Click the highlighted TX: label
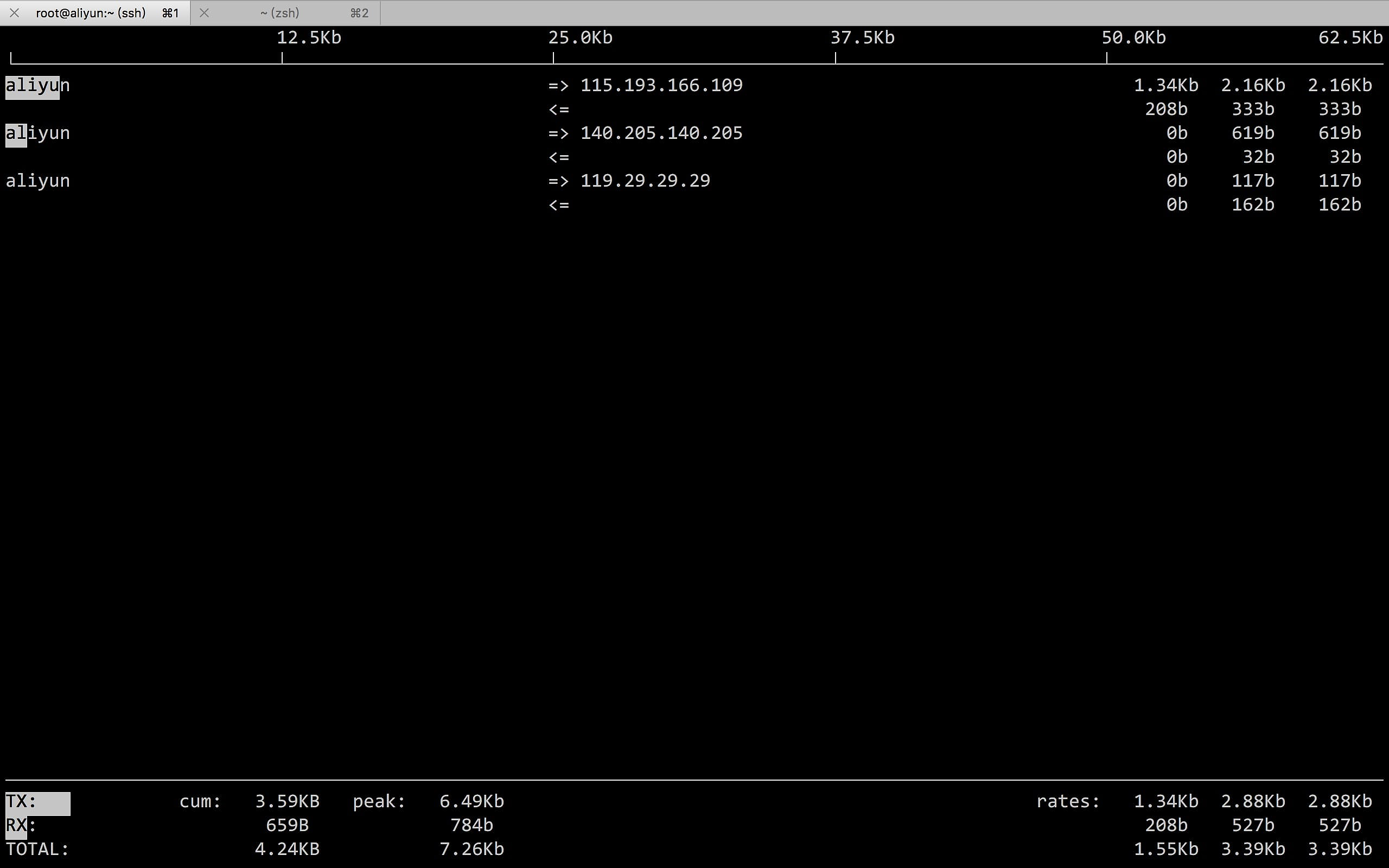 coord(21,801)
